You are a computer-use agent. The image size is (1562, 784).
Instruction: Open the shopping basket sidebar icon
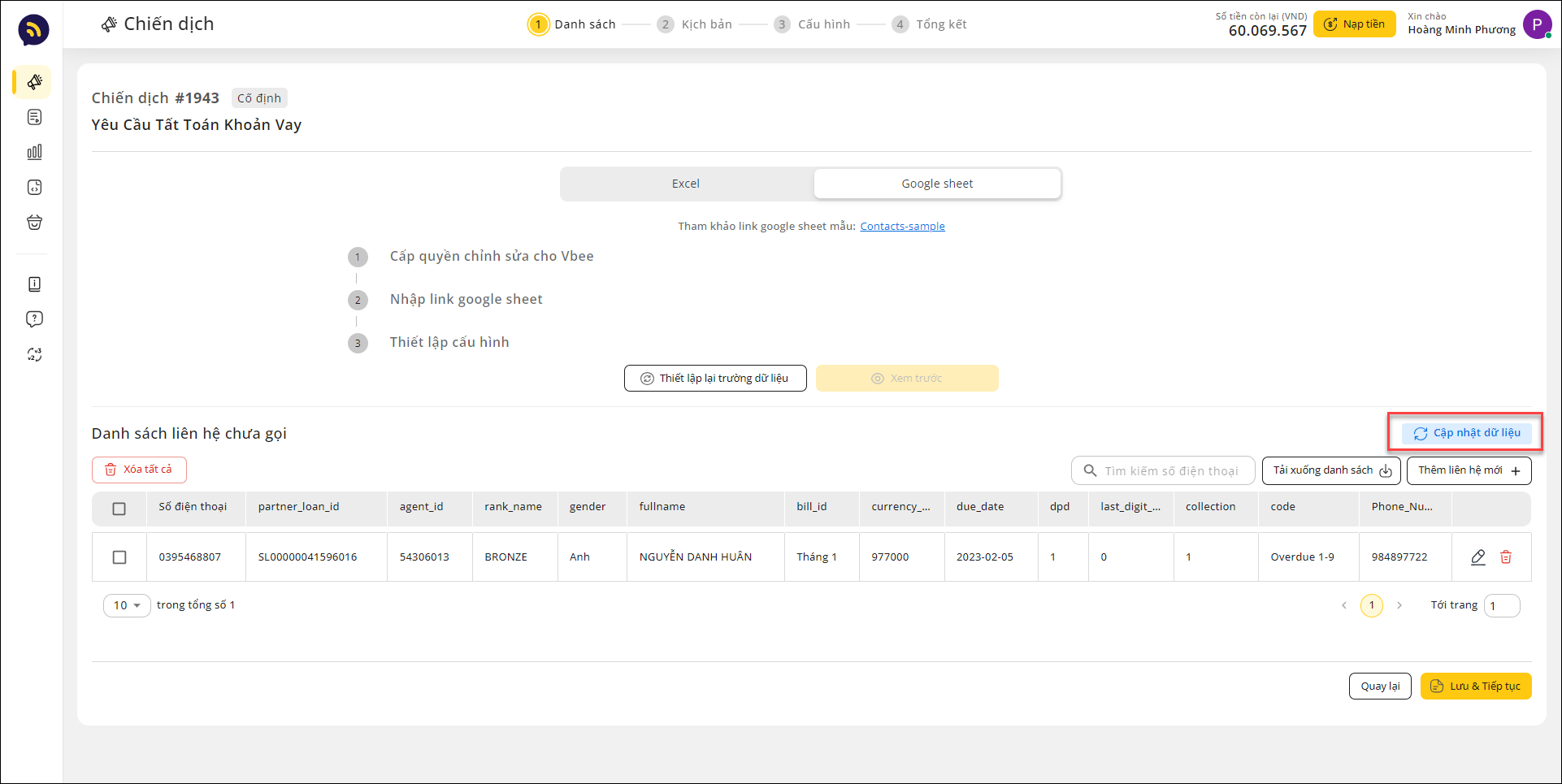(x=34, y=223)
